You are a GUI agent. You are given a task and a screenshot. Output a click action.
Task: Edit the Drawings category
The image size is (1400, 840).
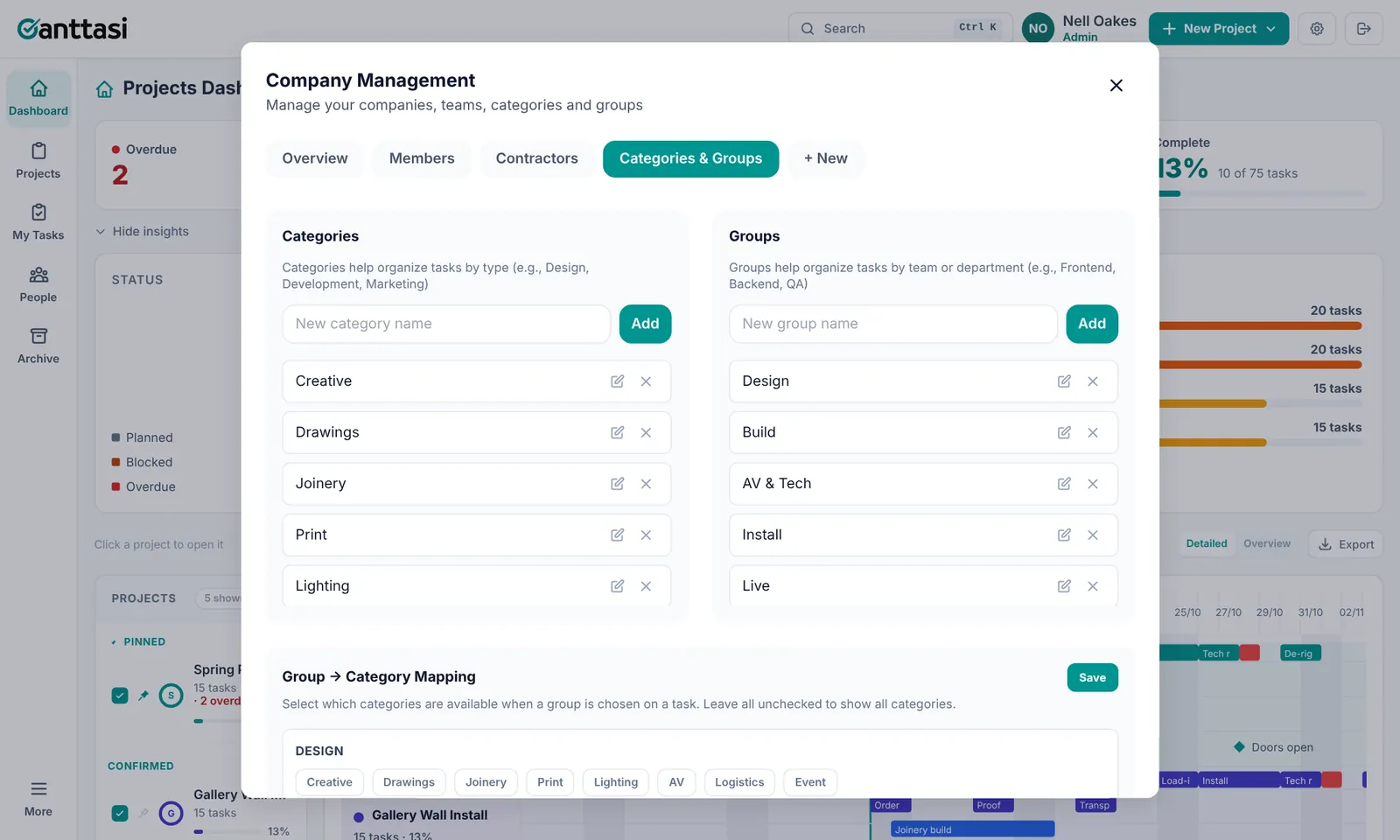[x=617, y=432]
